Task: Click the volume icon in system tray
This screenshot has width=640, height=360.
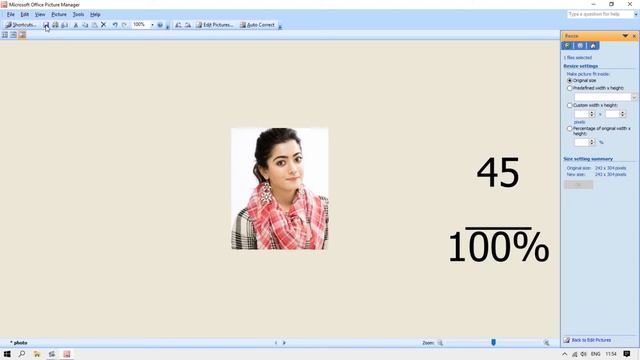Action: (x=584, y=354)
